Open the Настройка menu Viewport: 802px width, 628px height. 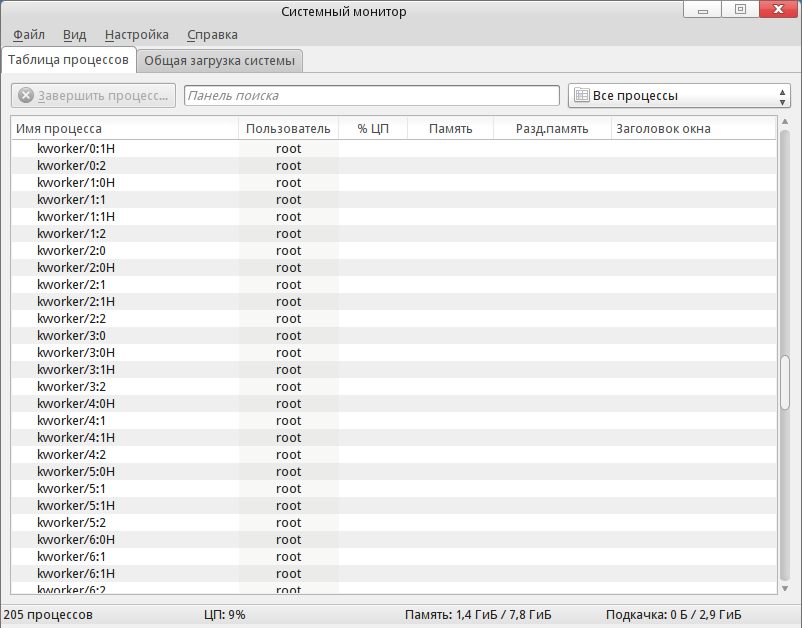click(137, 35)
